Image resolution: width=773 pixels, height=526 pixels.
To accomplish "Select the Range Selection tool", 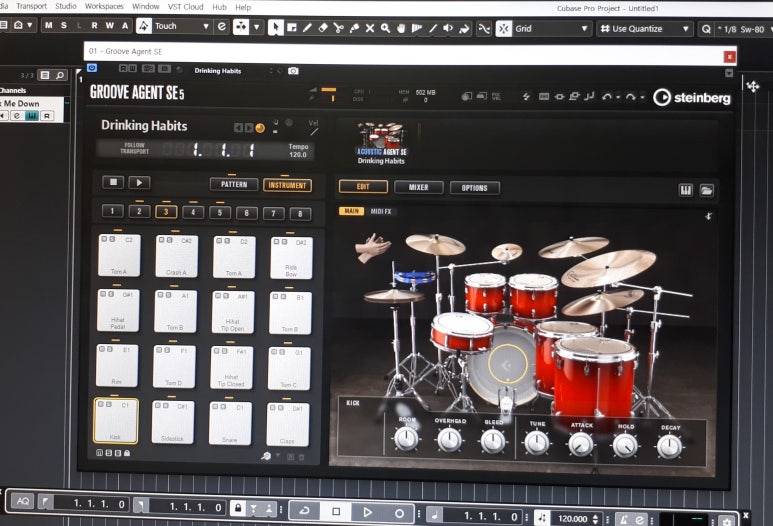I will click(291, 28).
